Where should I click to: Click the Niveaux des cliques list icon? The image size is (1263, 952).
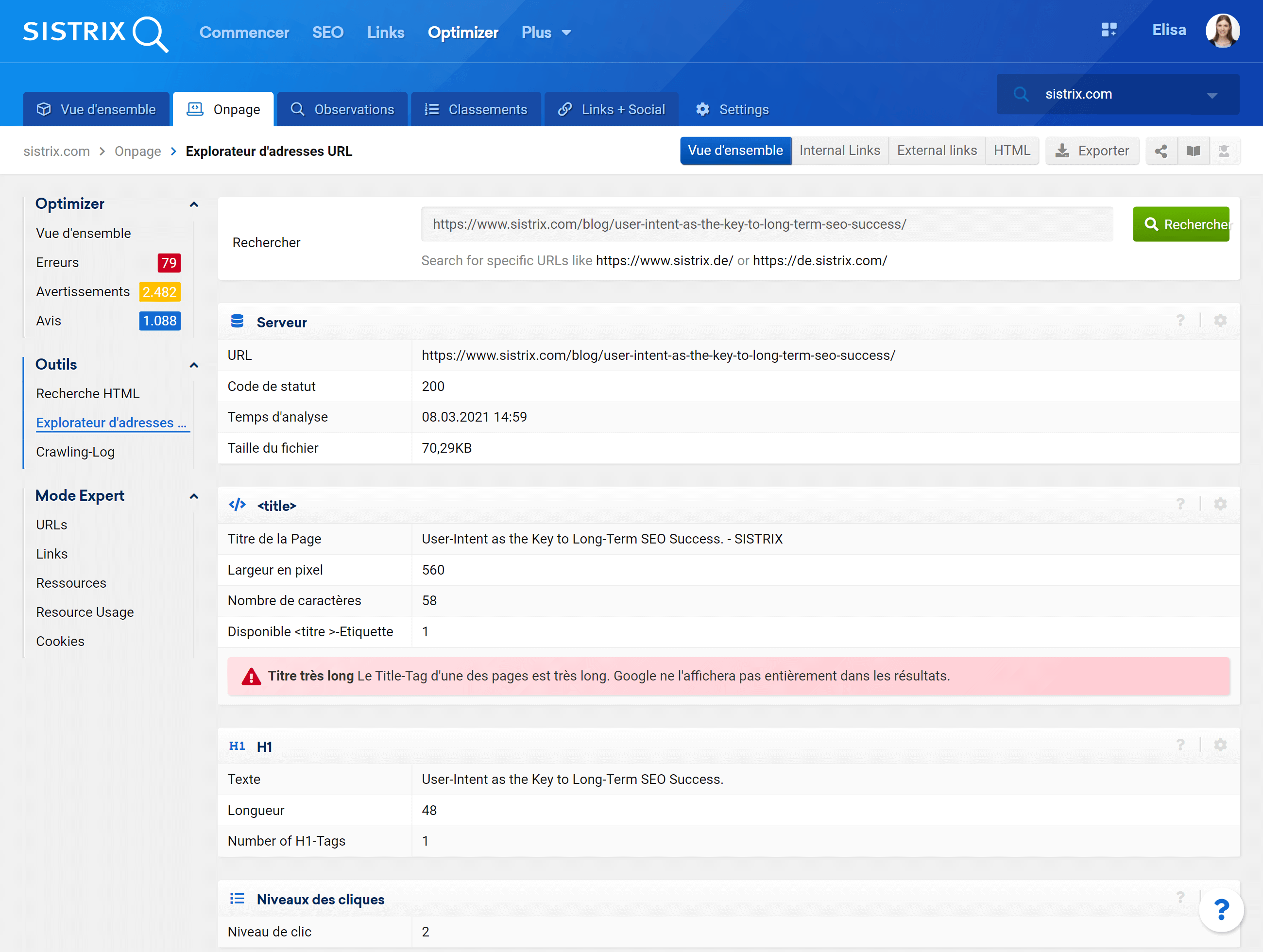point(237,899)
